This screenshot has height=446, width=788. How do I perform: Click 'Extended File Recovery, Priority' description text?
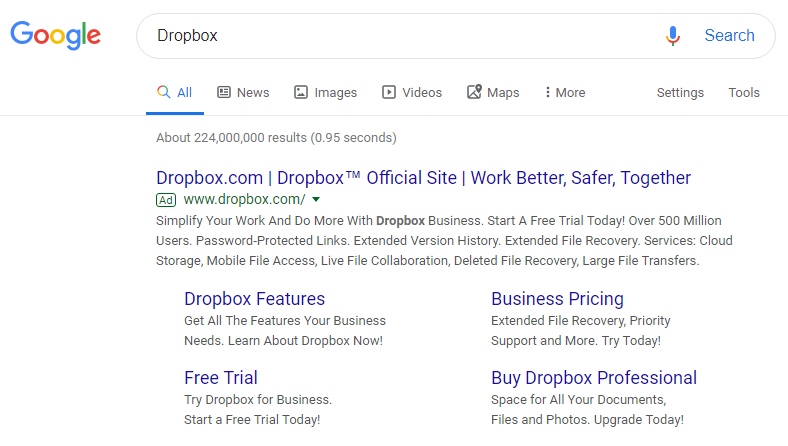pyautogui.click(x=580, y=321)
